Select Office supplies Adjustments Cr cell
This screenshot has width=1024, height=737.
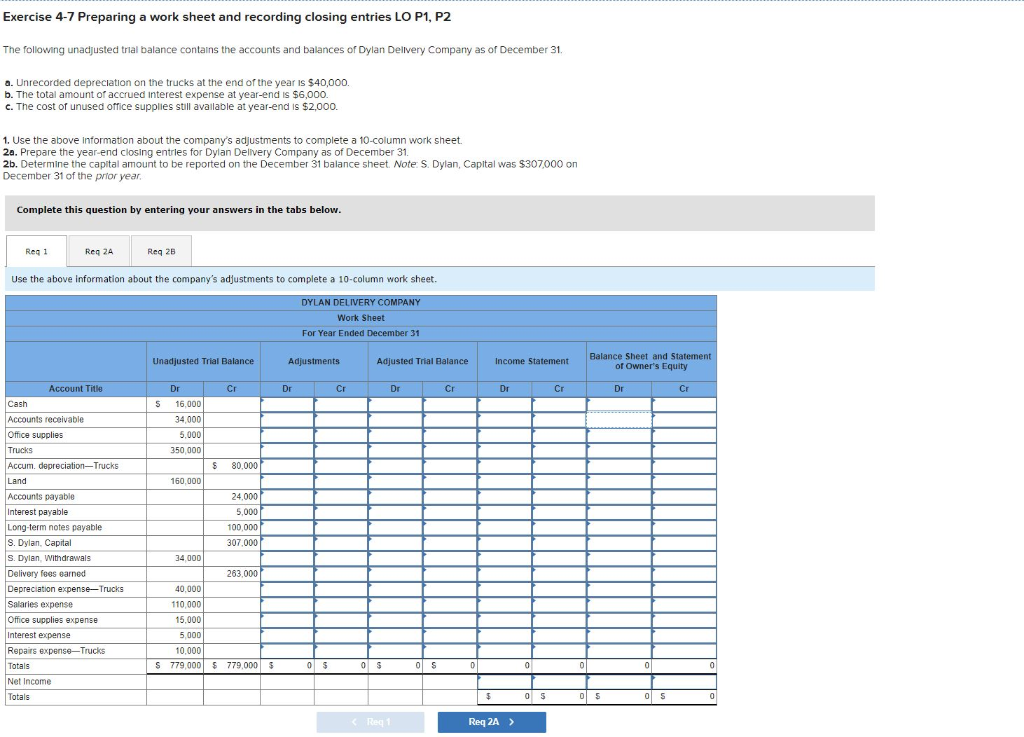point(341,435)
